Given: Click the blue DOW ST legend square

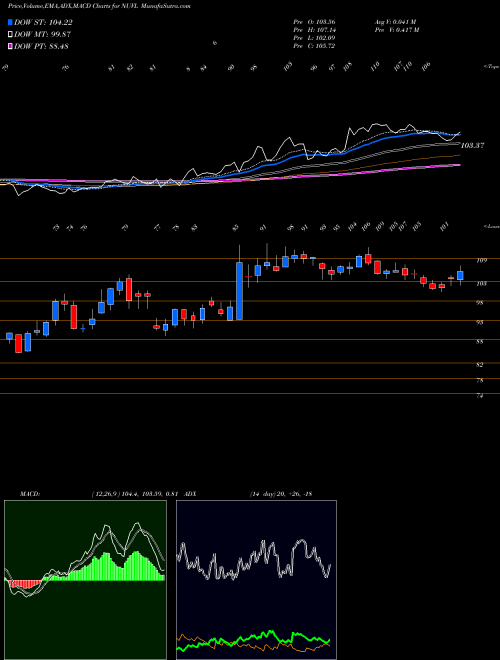Looking at the screenshot, I should point(10,23).
